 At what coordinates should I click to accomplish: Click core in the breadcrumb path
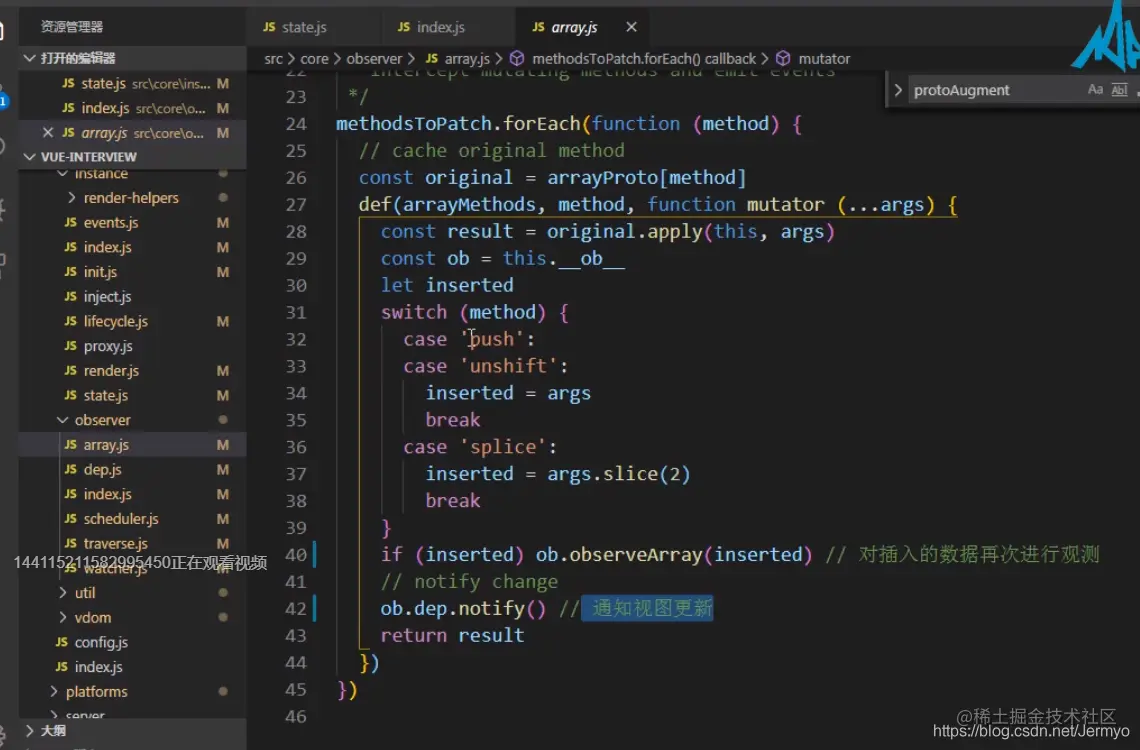coord(315,59)
